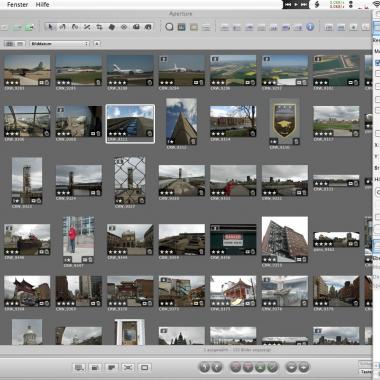Select the Red Eye tool
This screenshot has width=380, height=380.
(x=124, y=27)
